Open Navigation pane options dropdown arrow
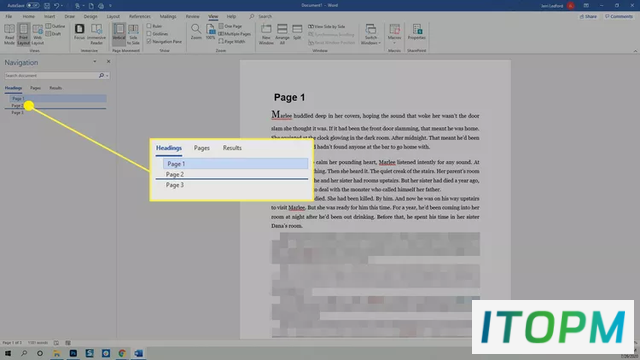The height and width of the screenshot is (360, 640). click(95, 62)
